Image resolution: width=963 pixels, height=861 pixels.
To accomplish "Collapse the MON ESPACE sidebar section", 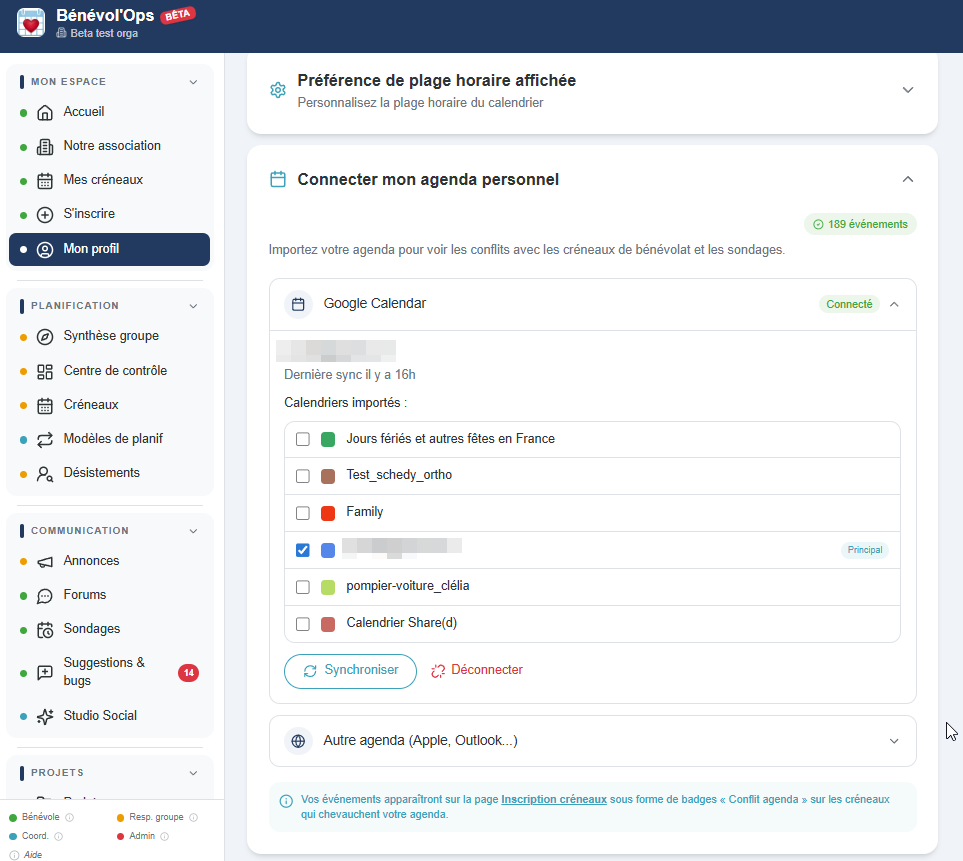I will tap(193, 82).
